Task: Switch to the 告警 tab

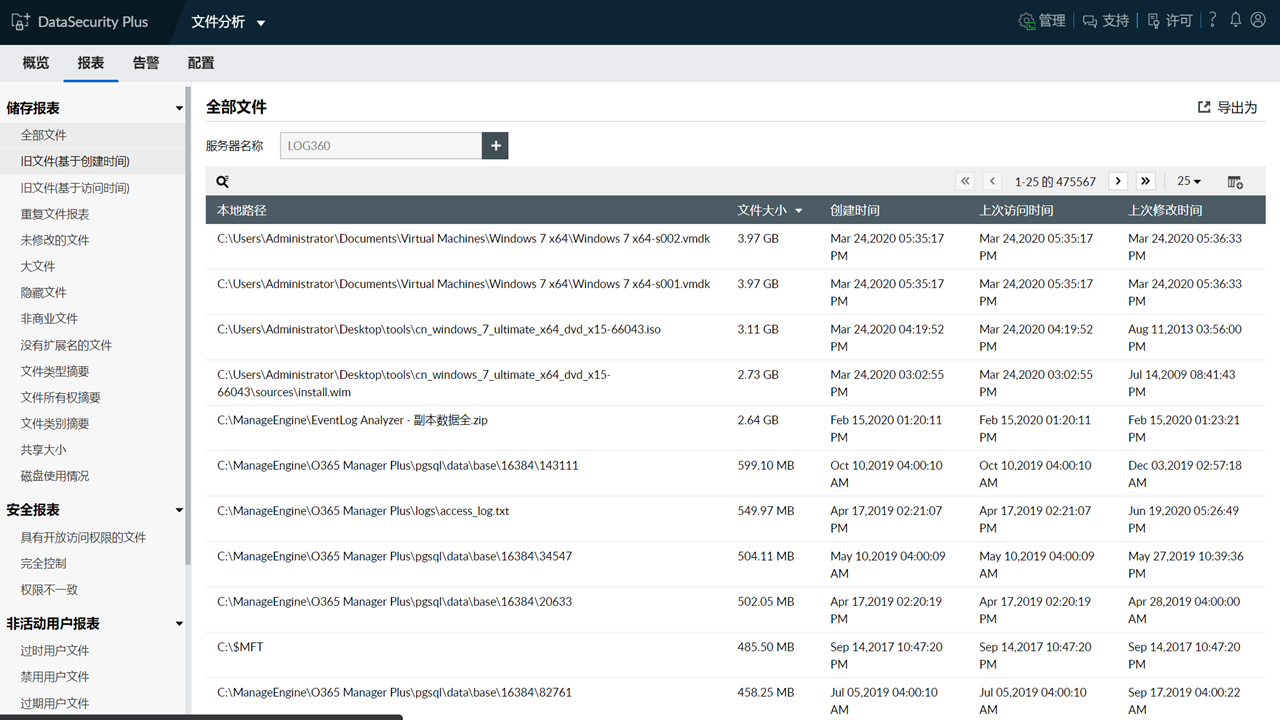Action: [x=145, y=63]
